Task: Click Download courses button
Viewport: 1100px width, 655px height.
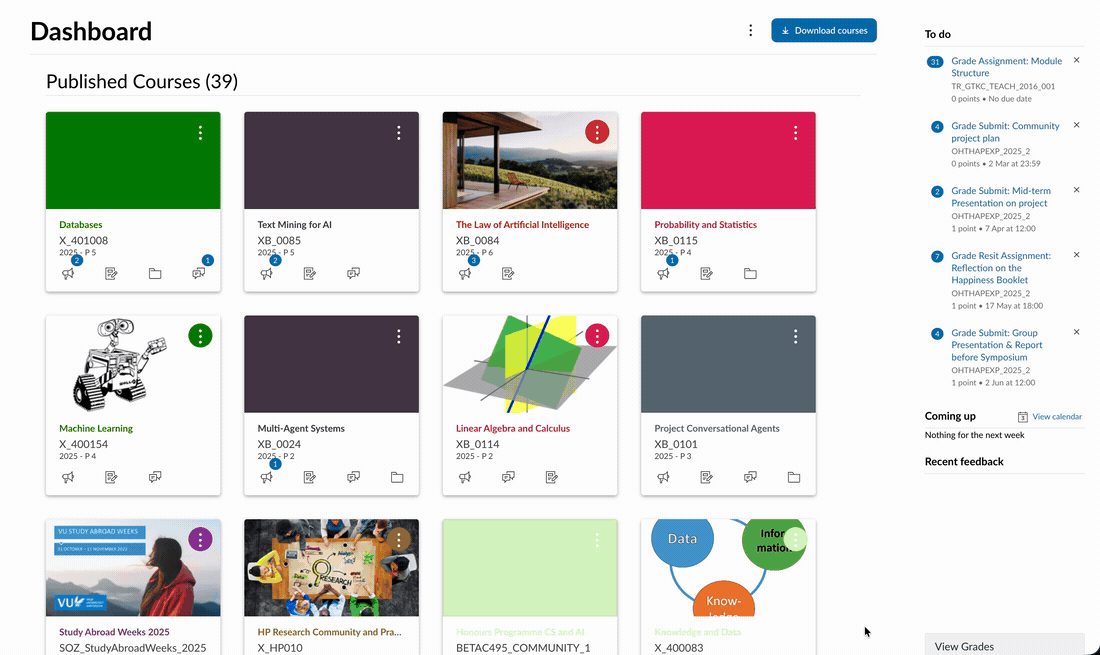Action: (x=824, y=30)
